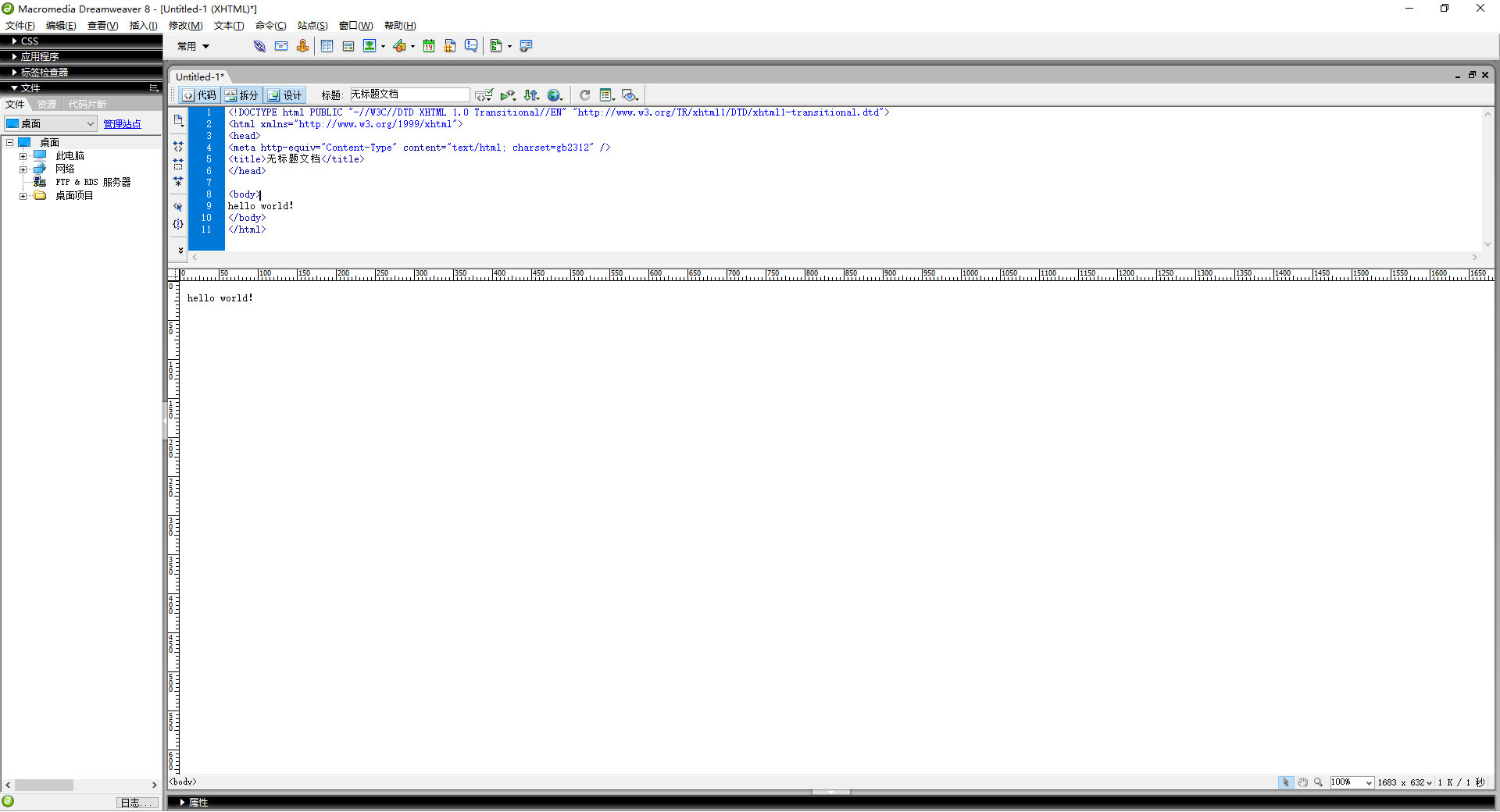Screen dimensions: 1500x812
Task: Click the Preview in Browser globe icon
Action: pyautogui.click(x=555, y=95)
